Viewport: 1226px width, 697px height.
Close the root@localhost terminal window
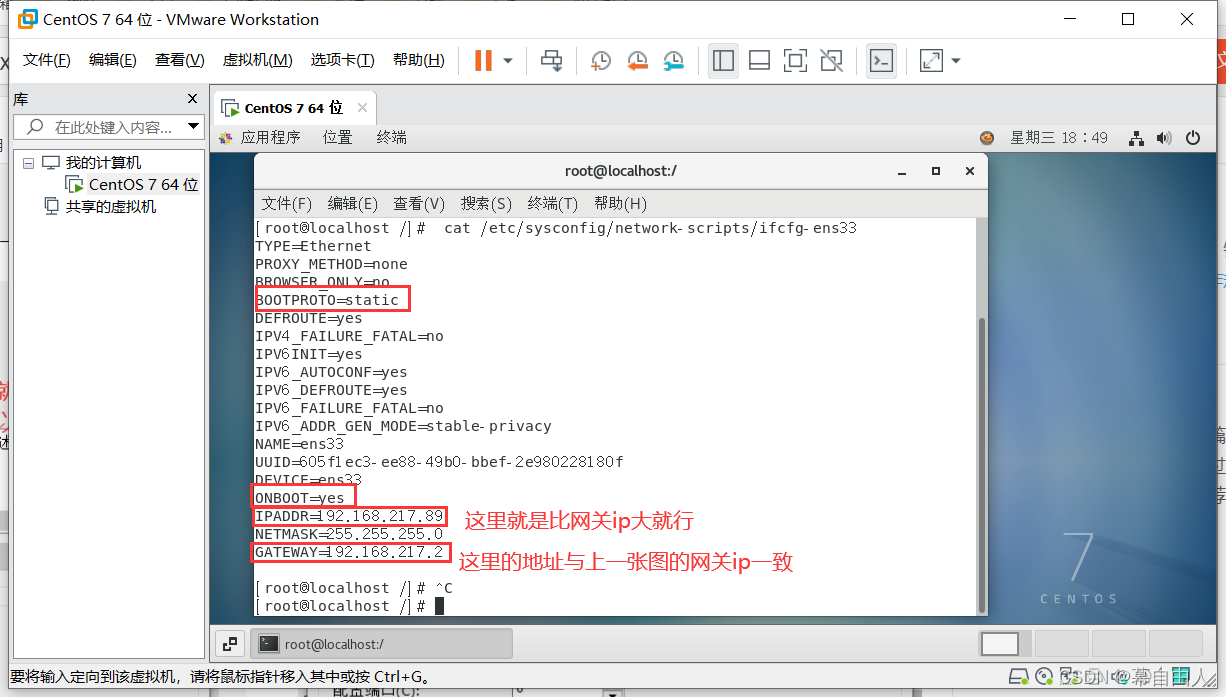click(970, 171)
